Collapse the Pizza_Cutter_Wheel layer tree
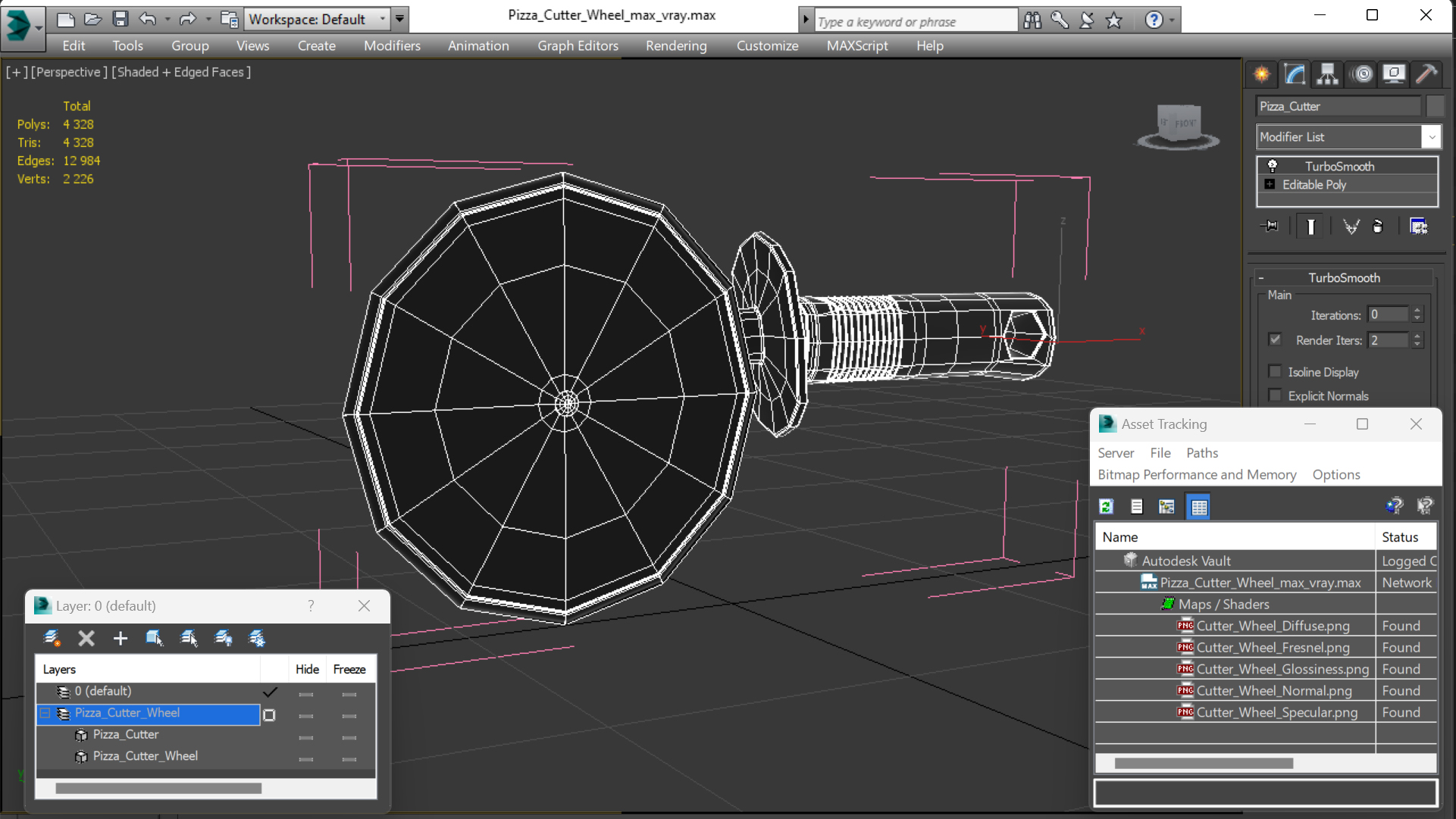 click(x=45, y=713)
